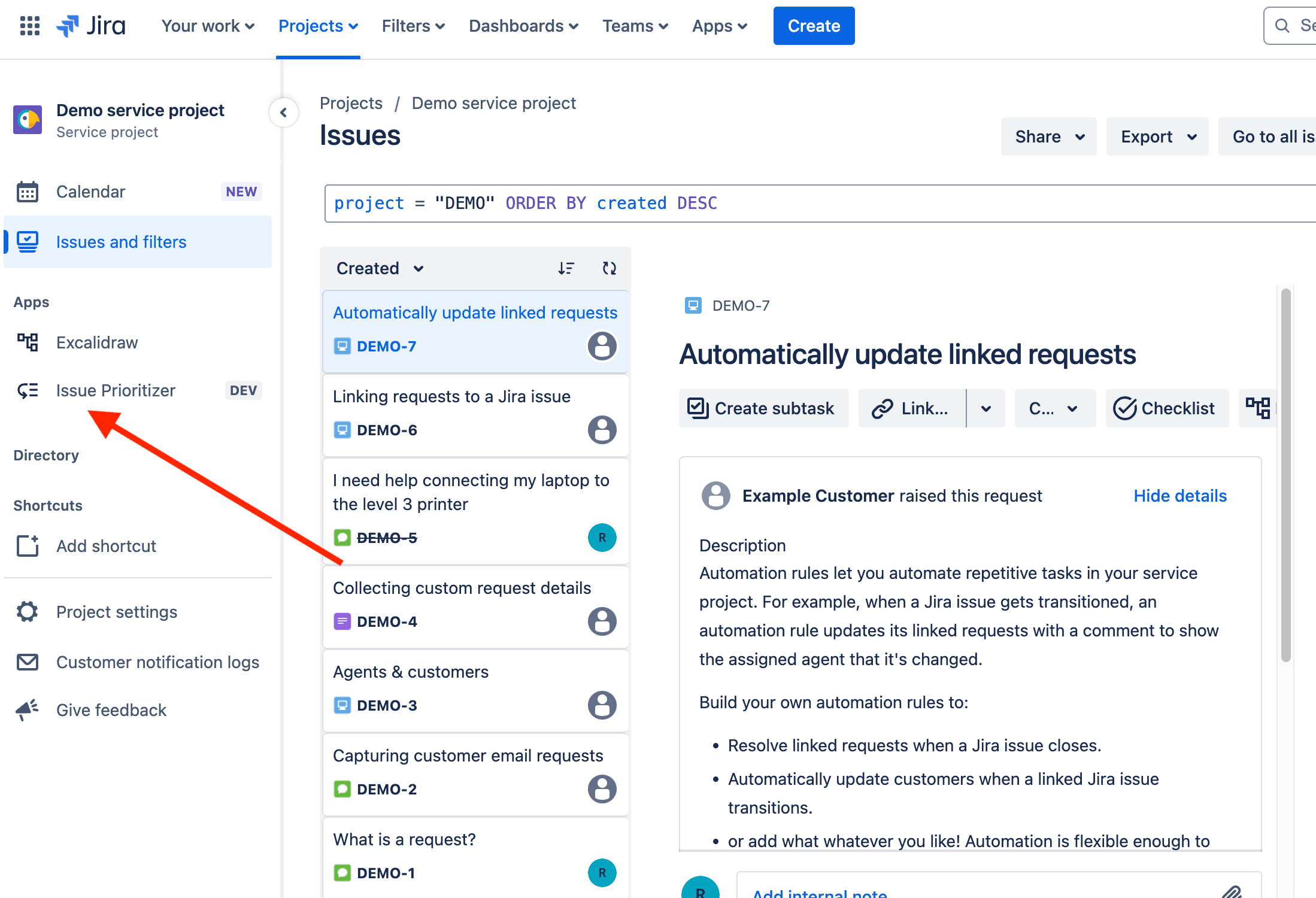Click the R avatar on DEMO-1 card

point(602,873)
